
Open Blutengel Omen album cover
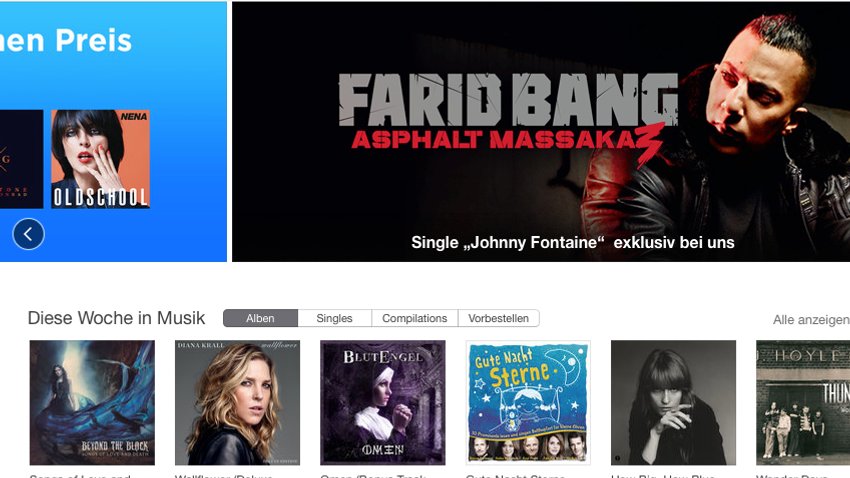383,403
